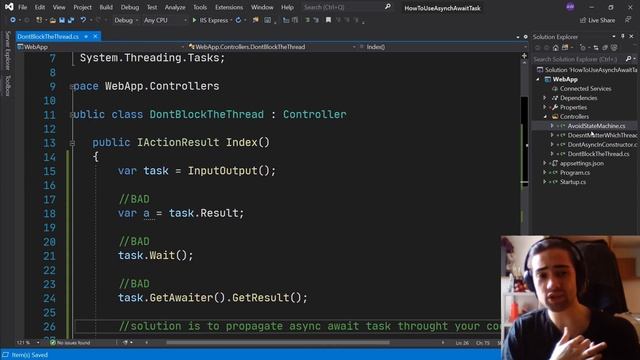
Task: Open the Edit menu
Action: pos(40,7)
